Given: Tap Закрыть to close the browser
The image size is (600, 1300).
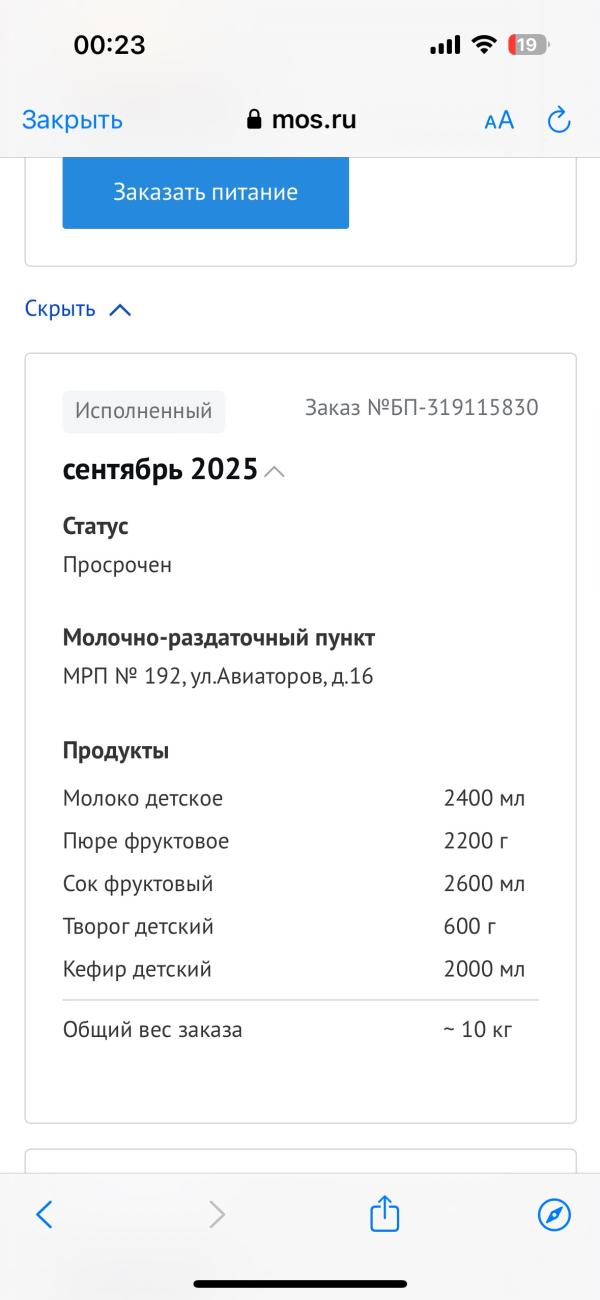Looking at the screenshot, I should [x=72, y=120].
